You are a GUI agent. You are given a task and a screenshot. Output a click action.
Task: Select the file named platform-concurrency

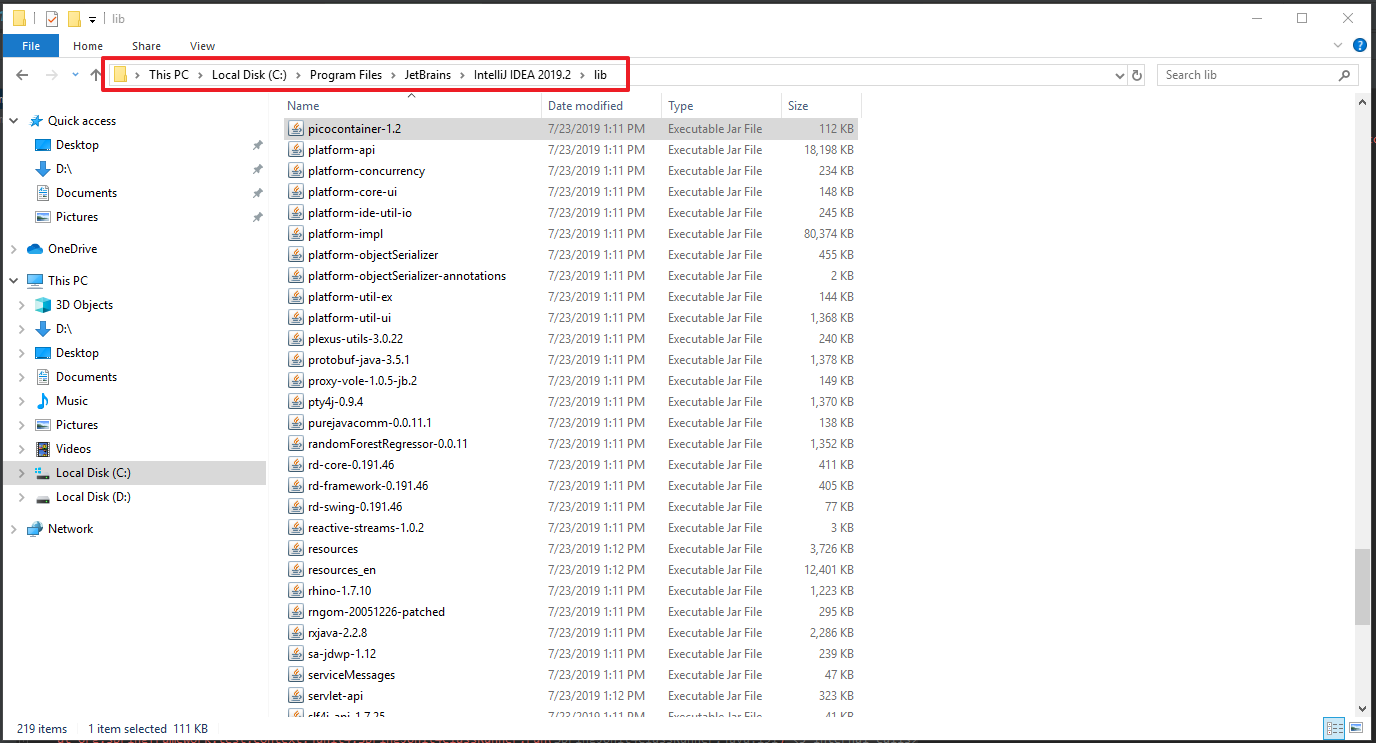tap(366, 171)
